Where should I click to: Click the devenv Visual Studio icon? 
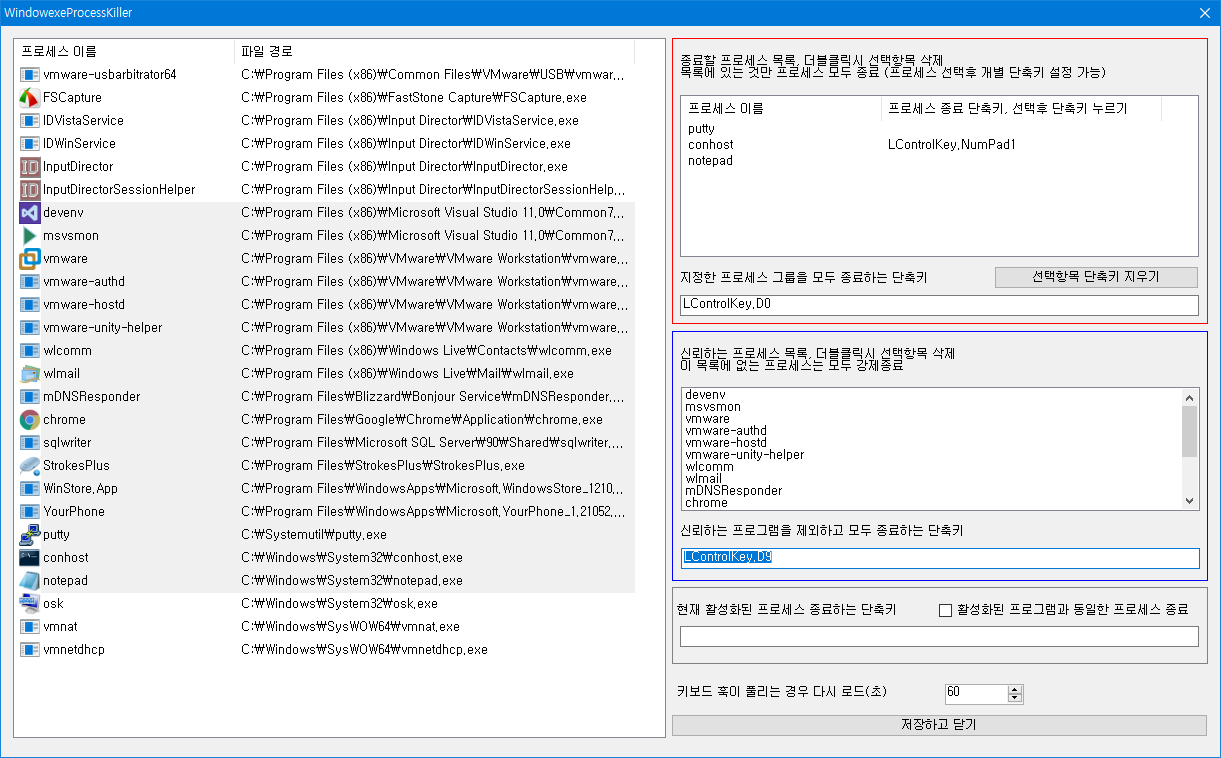[29, 213]
